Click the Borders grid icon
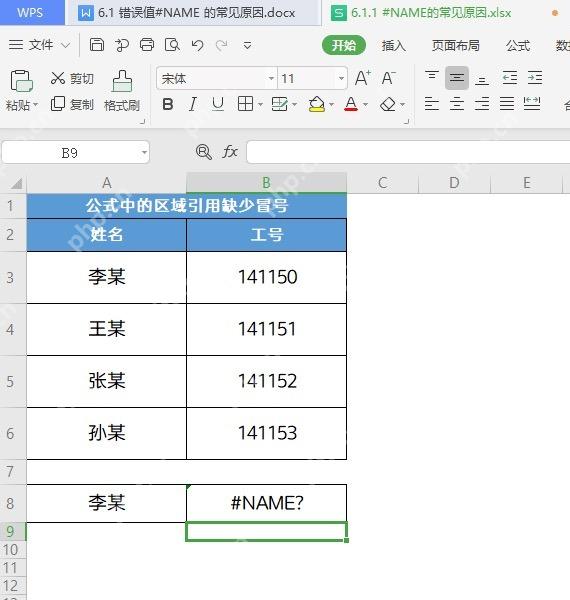The height and width of the screenshot is (600, 570). pyautogui.click(x=245, y=104)
